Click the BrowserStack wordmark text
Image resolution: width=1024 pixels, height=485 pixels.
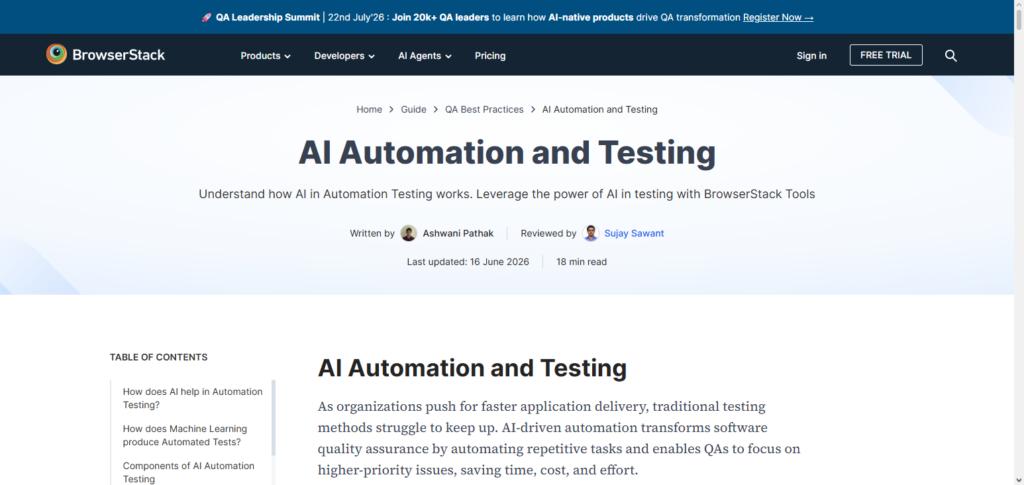[x=118, y=55]
